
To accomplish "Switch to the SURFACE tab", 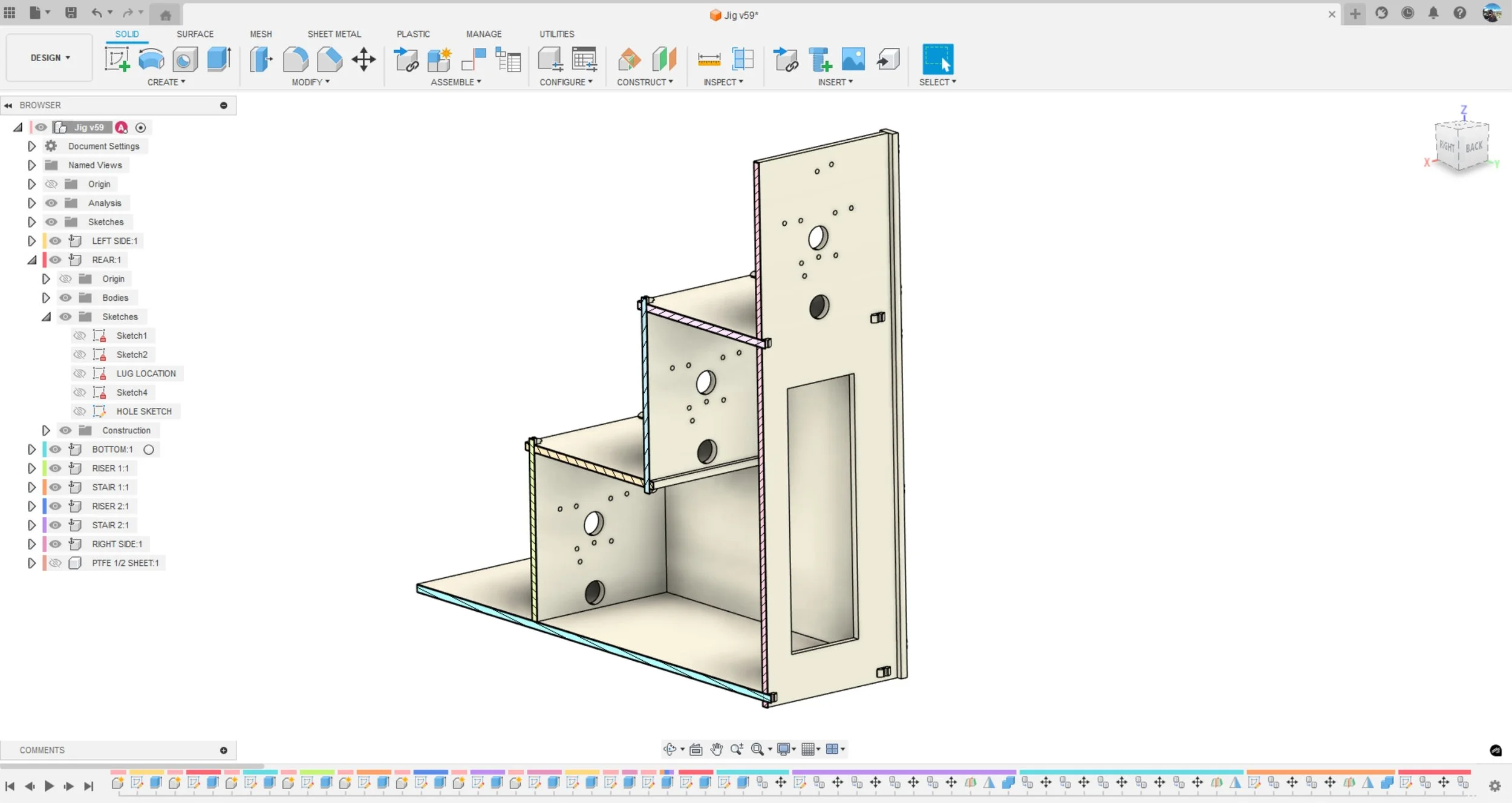I will 195,34.
